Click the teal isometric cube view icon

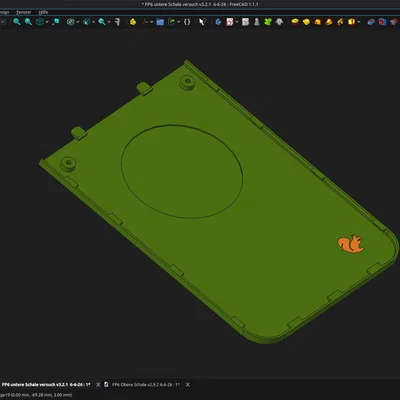point(40,22)
